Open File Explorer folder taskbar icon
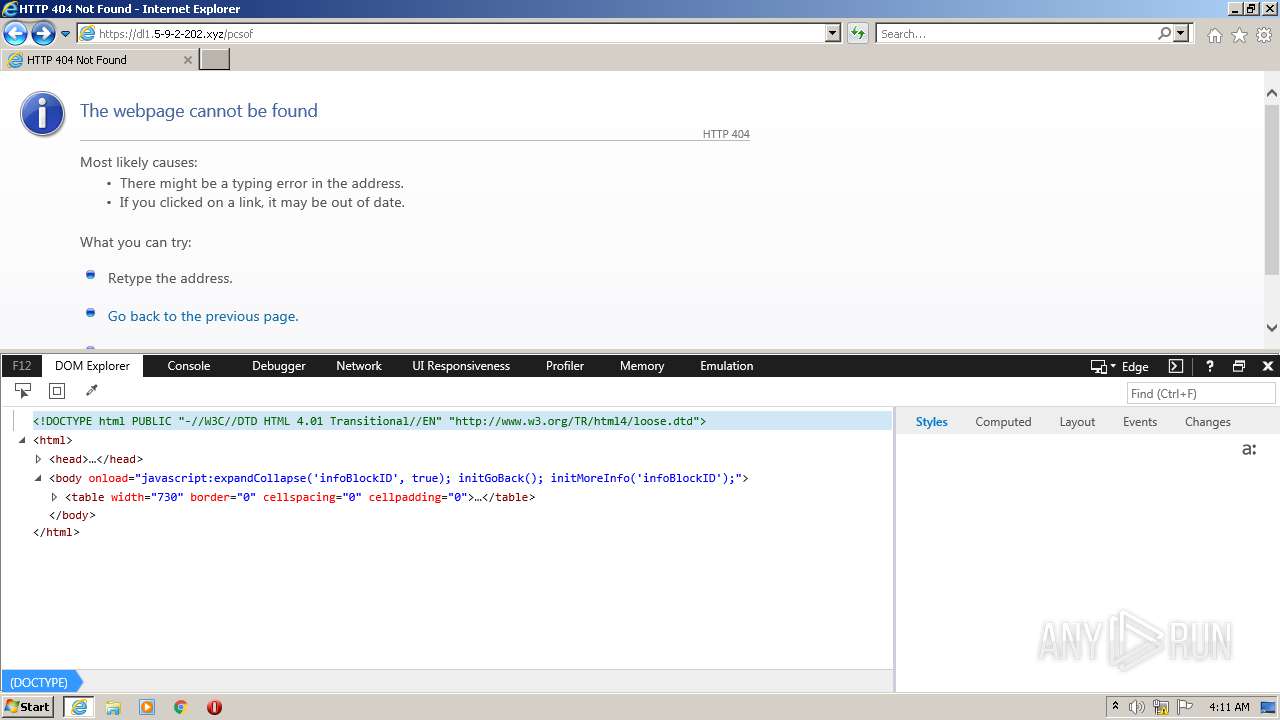The width and height of the screenshot is (1280, 720). [x=113, y=707]
